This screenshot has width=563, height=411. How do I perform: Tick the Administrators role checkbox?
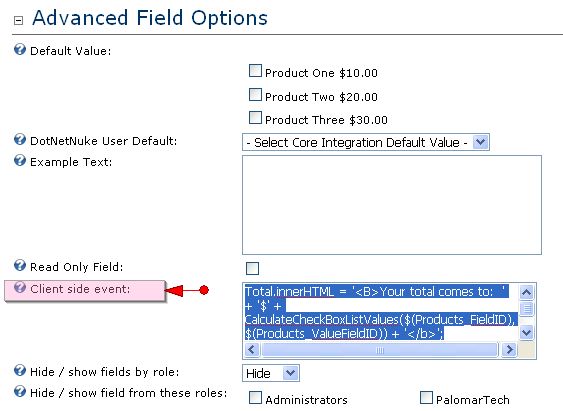click(255, 398)
